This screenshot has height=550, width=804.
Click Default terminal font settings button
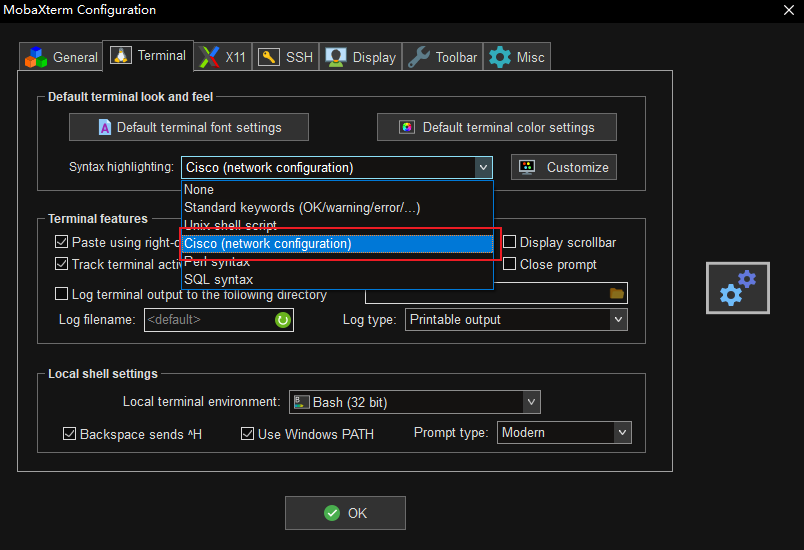click(x=189, y=127)
